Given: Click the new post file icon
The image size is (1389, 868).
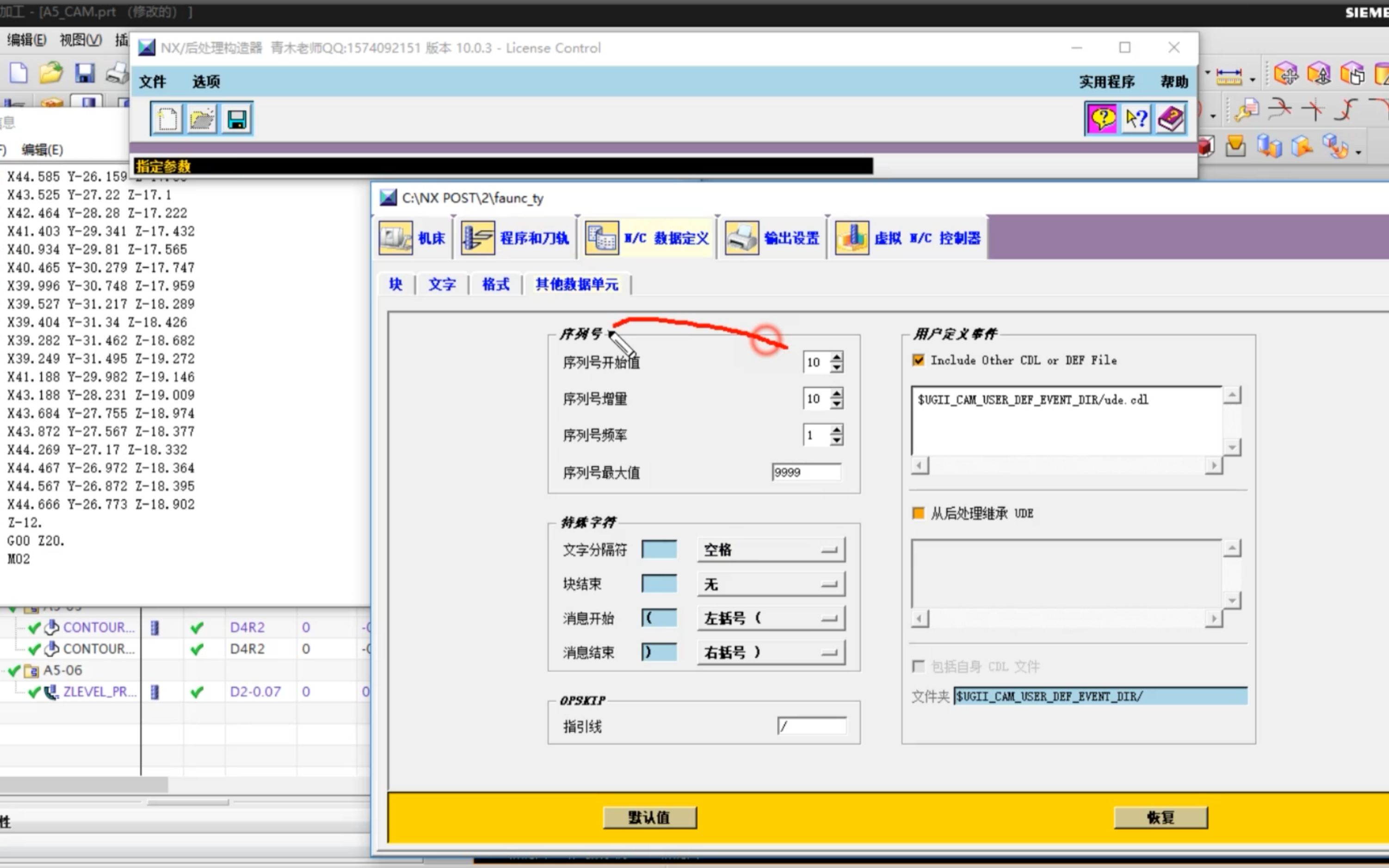Looking at the screenshot, I should [x=167, y=119].
